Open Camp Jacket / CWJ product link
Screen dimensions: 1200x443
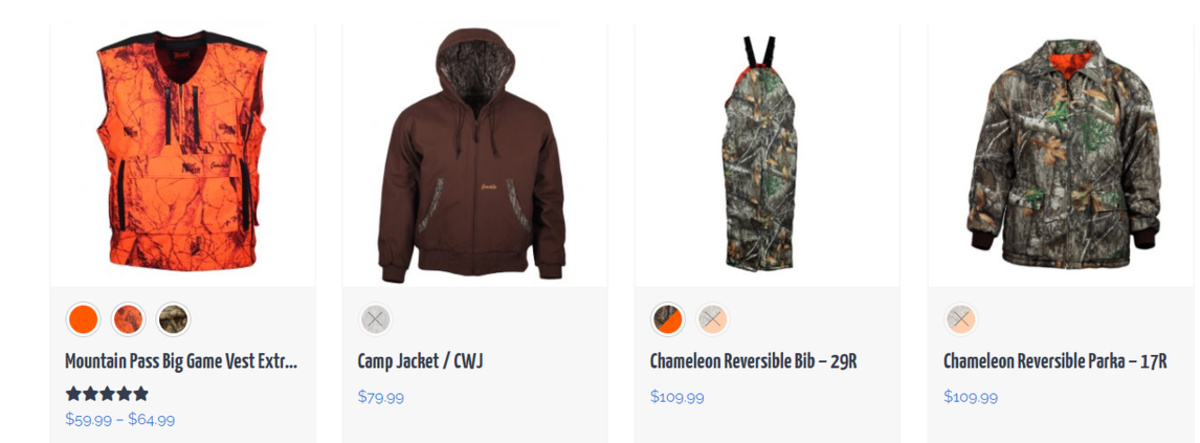click(x=421, y=362)
